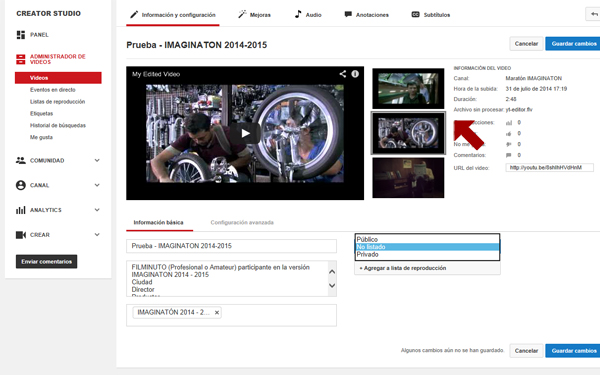600x375 pixels.
Task: Open Subtítulos CC tab
Action: point(430,15)
